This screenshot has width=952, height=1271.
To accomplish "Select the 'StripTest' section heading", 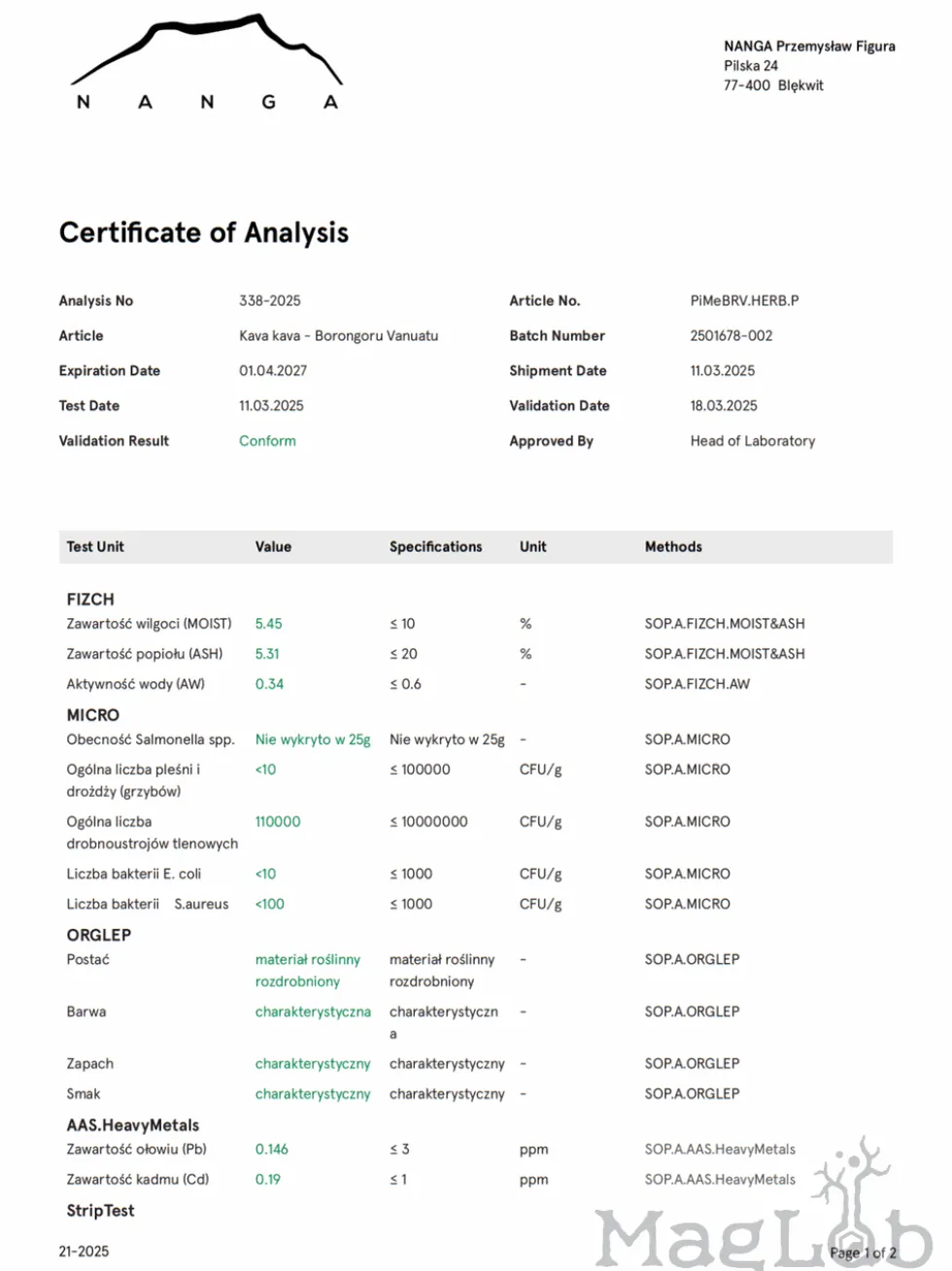I will 101,1211.
